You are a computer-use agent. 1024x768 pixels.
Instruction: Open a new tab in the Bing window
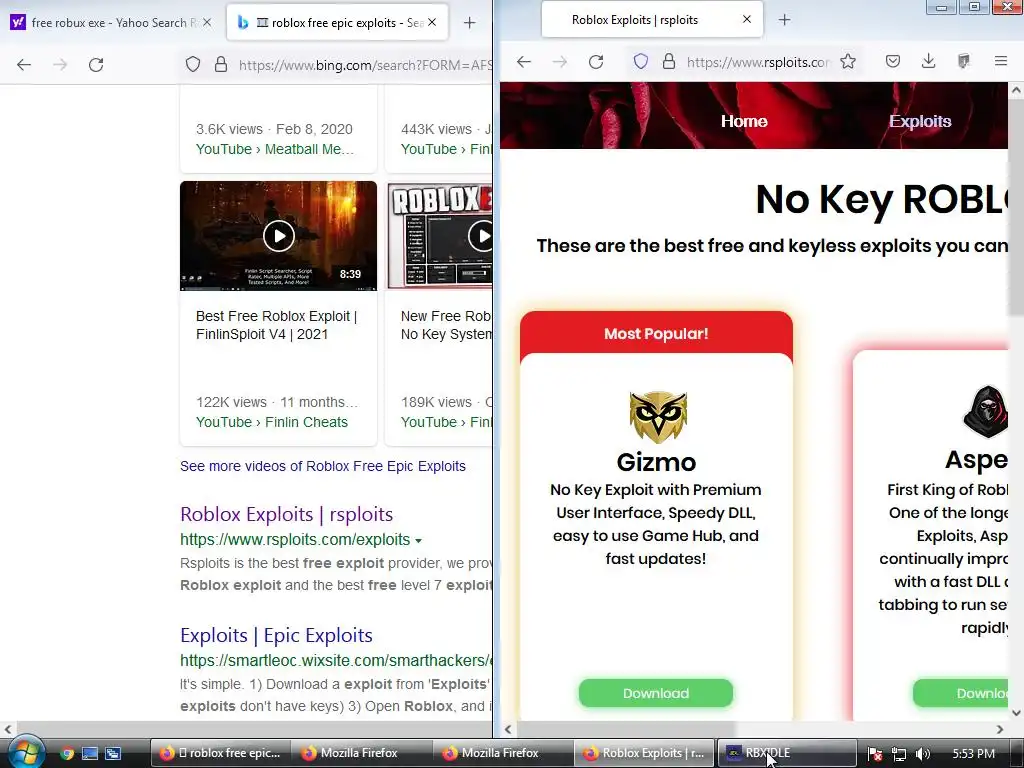[x=469, y=23]
